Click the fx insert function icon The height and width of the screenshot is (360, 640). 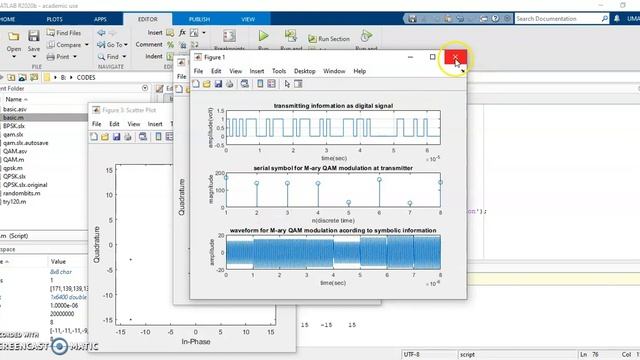click(x=182, y=33)
